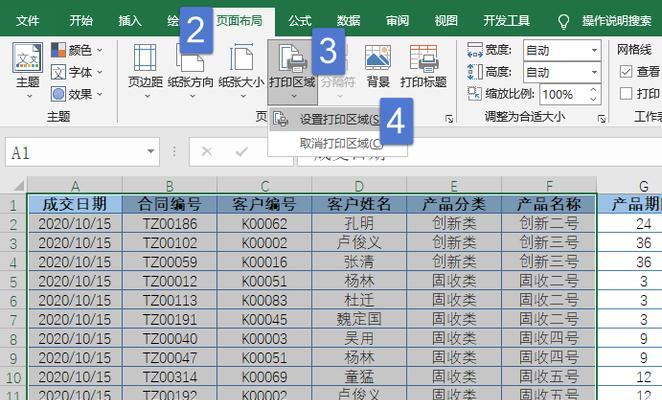
Task: Click the 页边距 (Margins) icon
Action: (x=144, y=66)
